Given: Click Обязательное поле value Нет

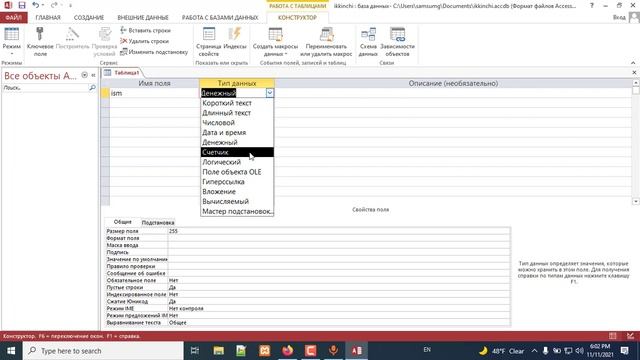Looking at the screenshot, I should pos(339,280).
